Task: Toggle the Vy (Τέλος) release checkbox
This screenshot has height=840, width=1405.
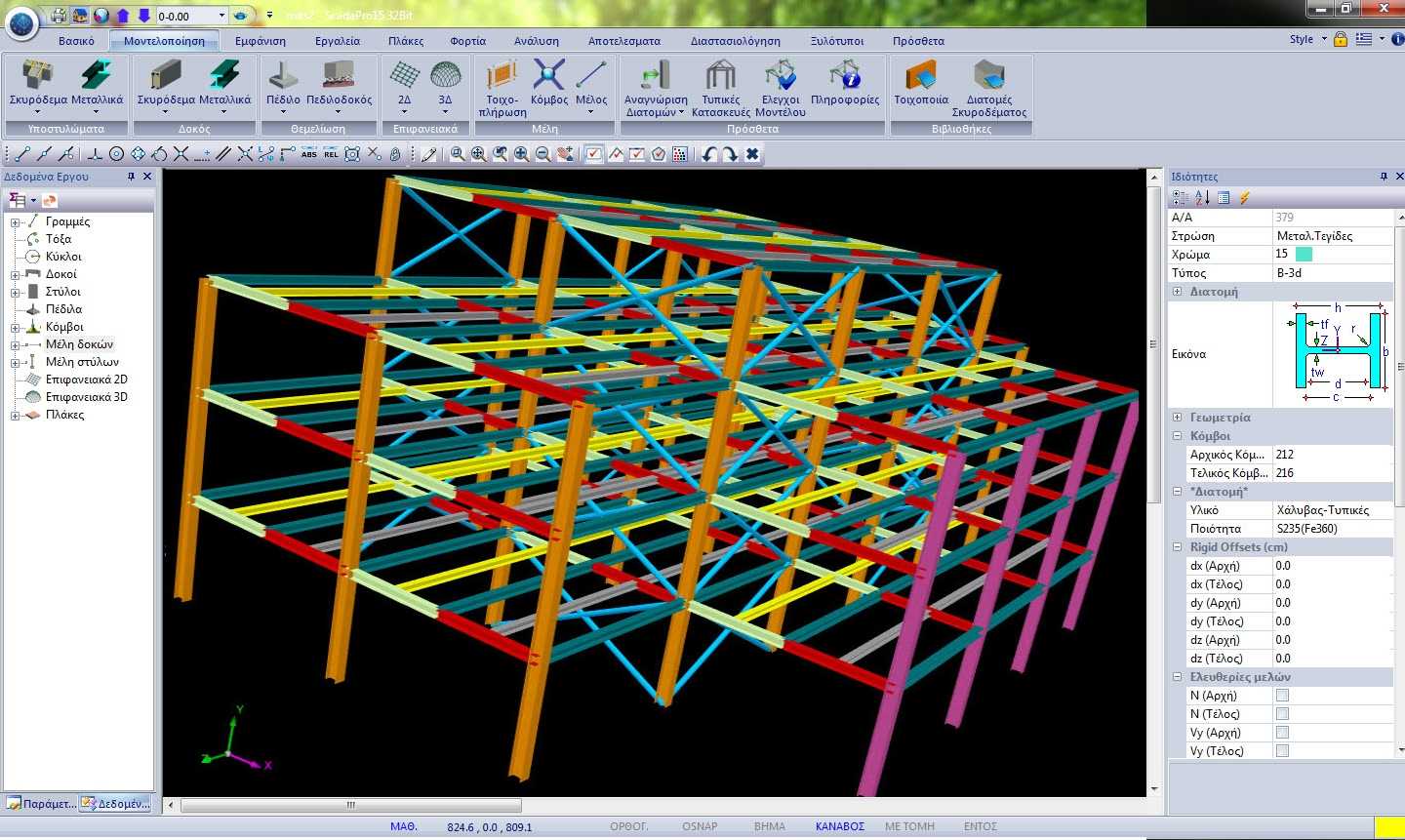Action: click(x=1282, y=751)
